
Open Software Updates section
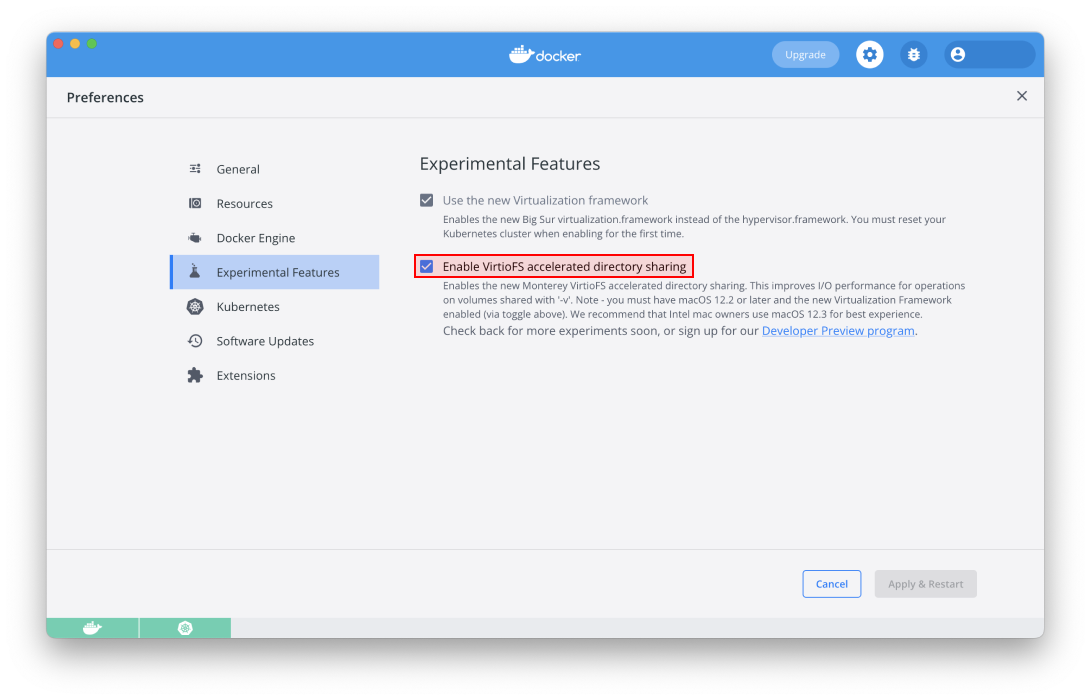275,341
